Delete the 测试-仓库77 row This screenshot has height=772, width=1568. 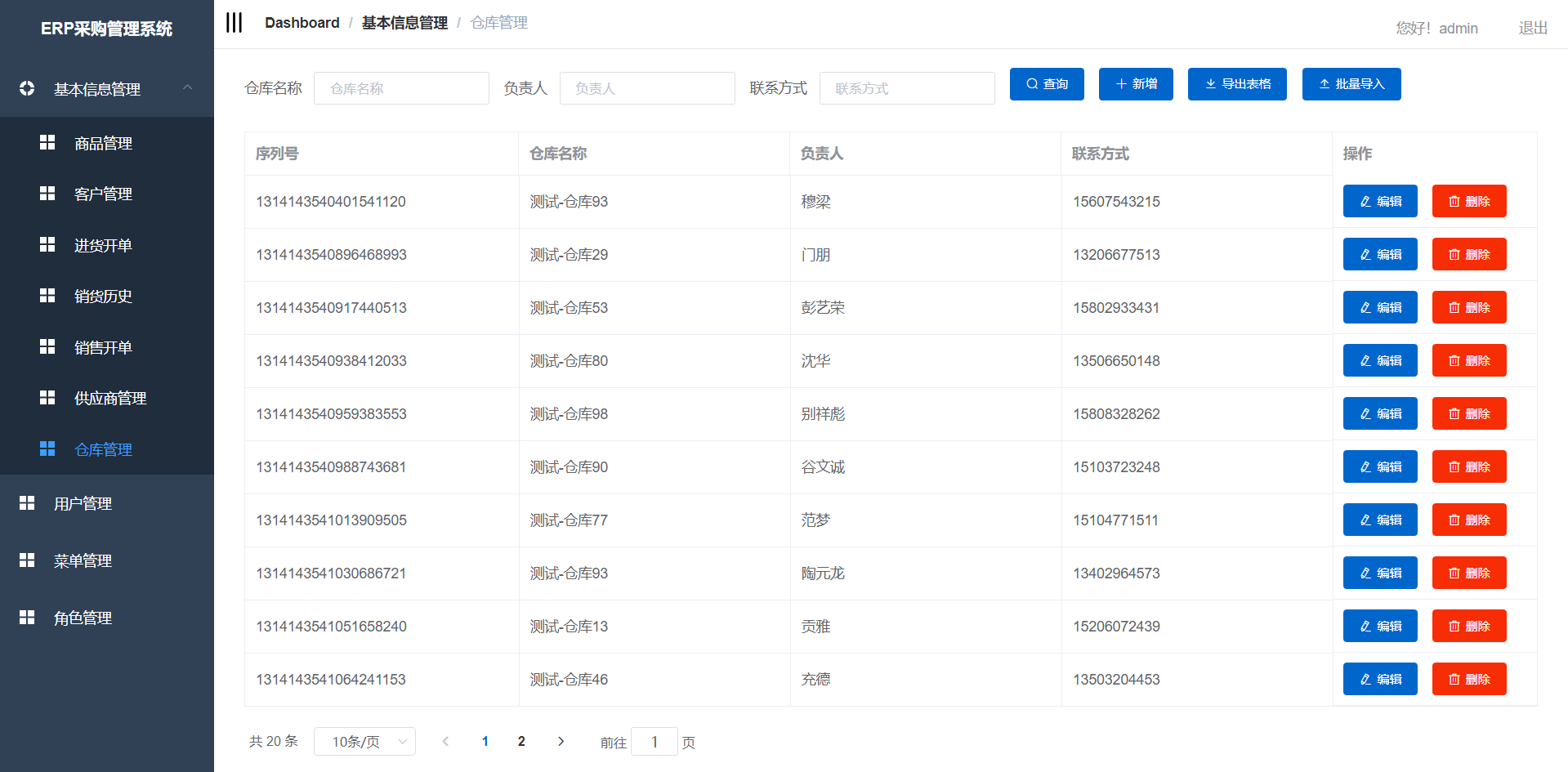[1469, 520]
